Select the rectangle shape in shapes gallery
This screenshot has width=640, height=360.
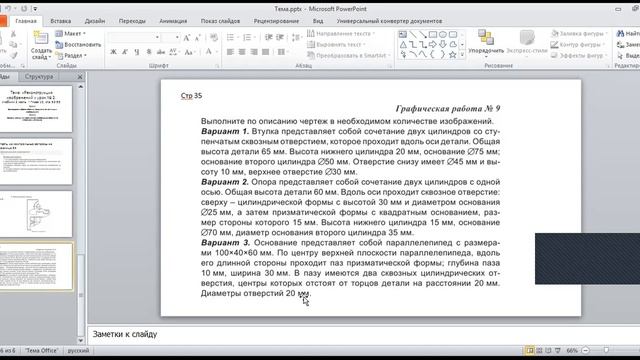point(433,35)
